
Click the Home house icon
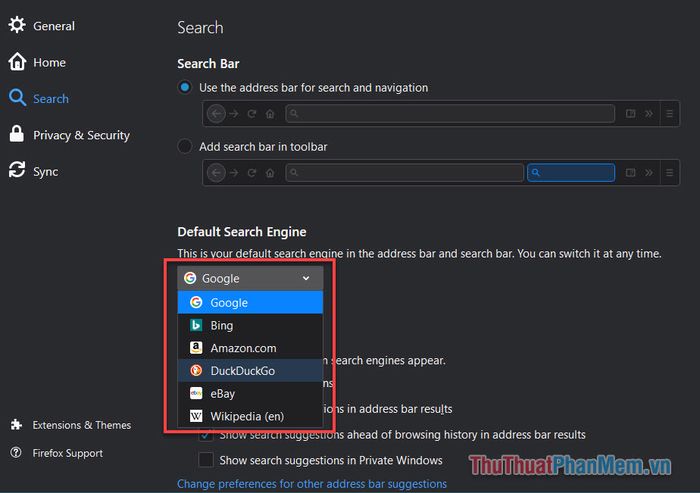[17, 62]
